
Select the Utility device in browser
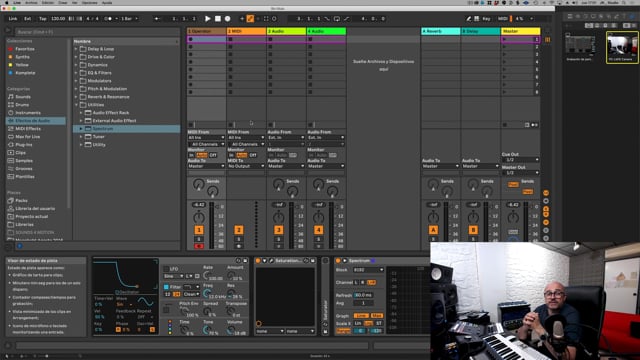99,144
